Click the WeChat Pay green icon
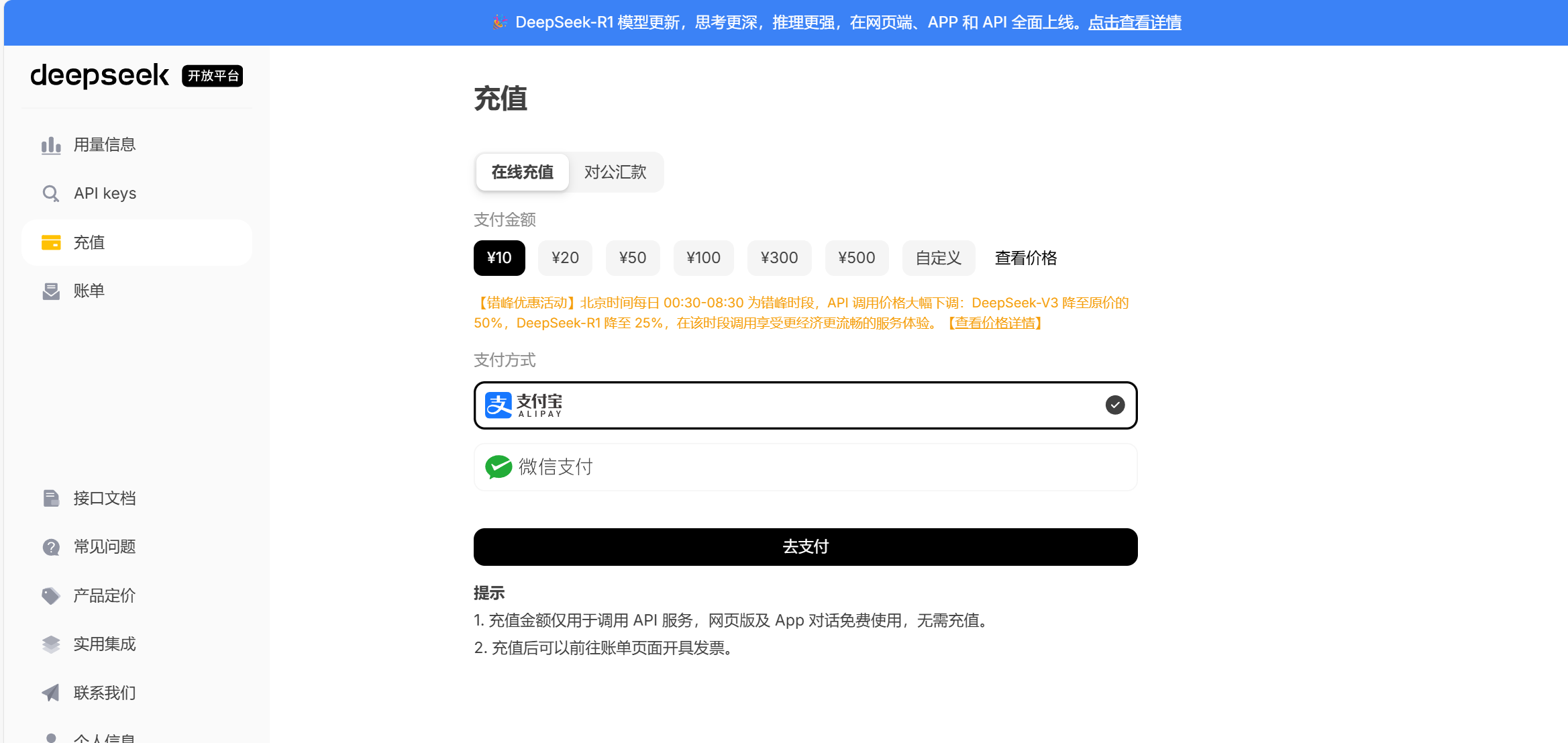Screen dimensions: 1568x743 click(499, 467)
